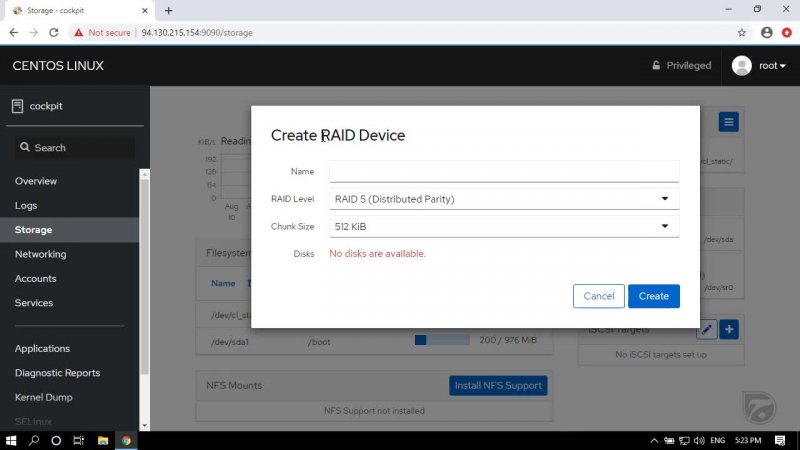Select Services from the sidebar
Screen dimensions: 800x450
pyautogui.click(x=34, y=302)
